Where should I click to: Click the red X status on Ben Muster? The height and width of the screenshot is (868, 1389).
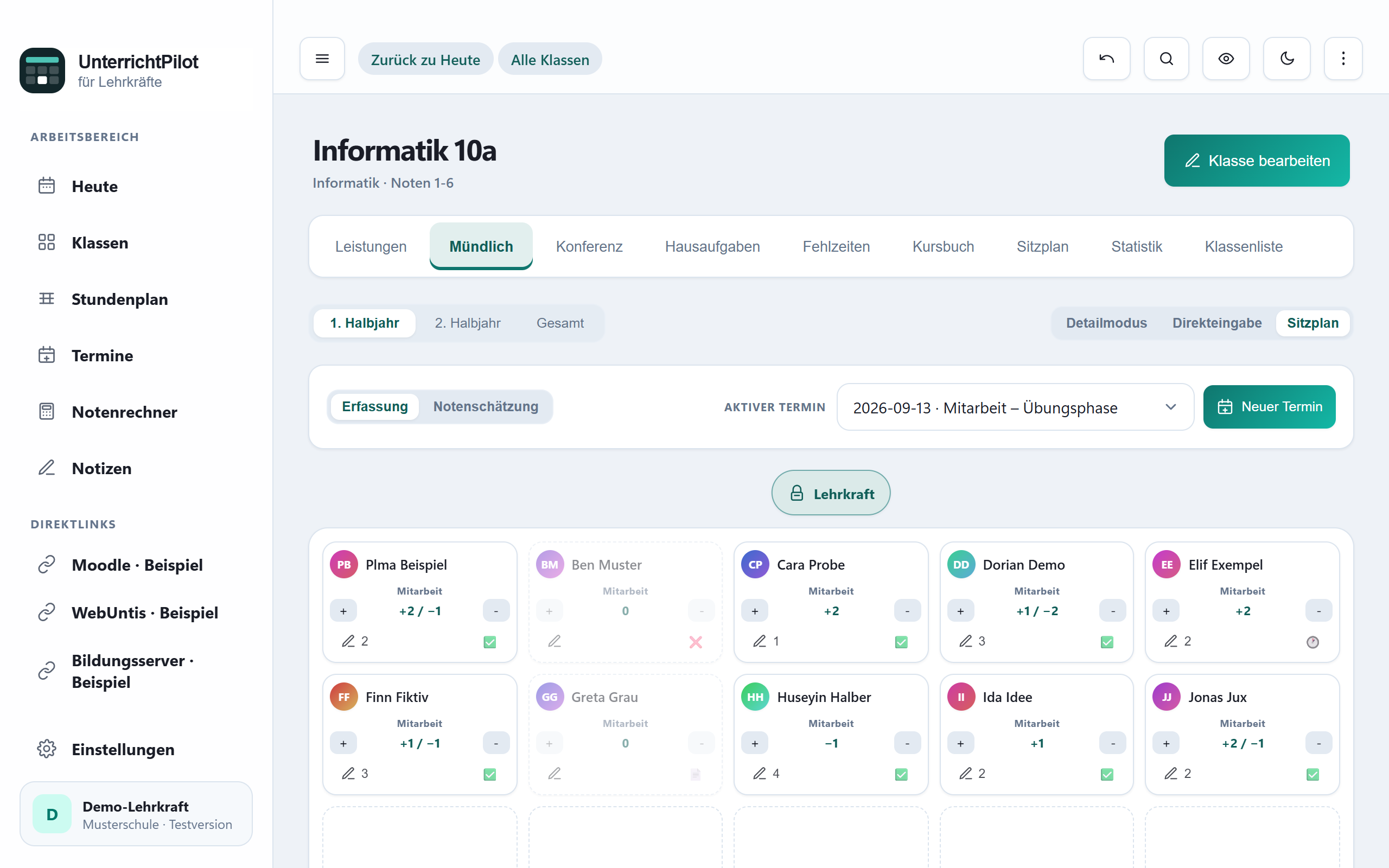696,642
